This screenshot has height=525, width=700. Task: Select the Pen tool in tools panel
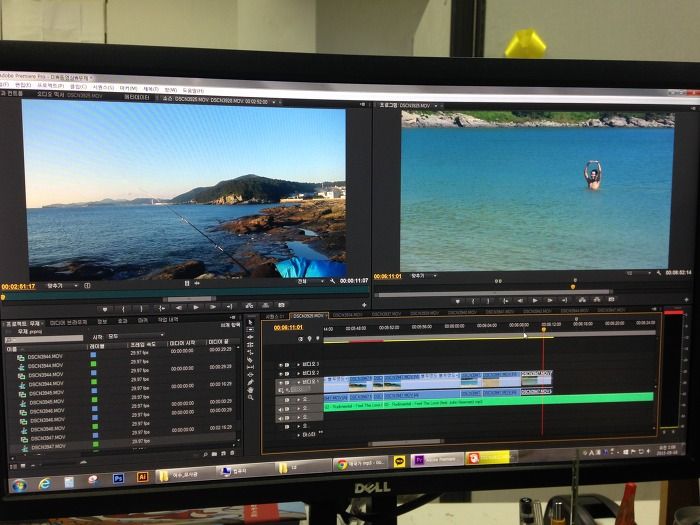[x=250, y=382]
